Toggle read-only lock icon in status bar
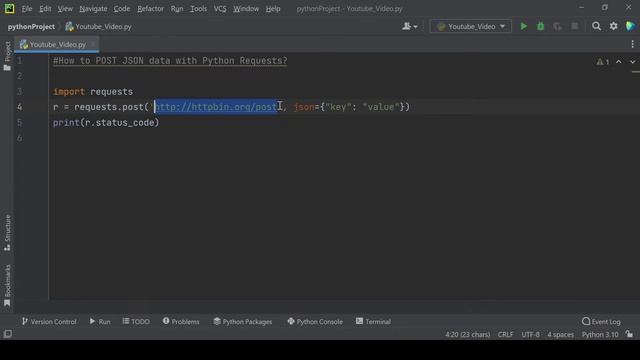Viewport: 640px width, 360px height. pyautogui.click(x=629, y=334)
